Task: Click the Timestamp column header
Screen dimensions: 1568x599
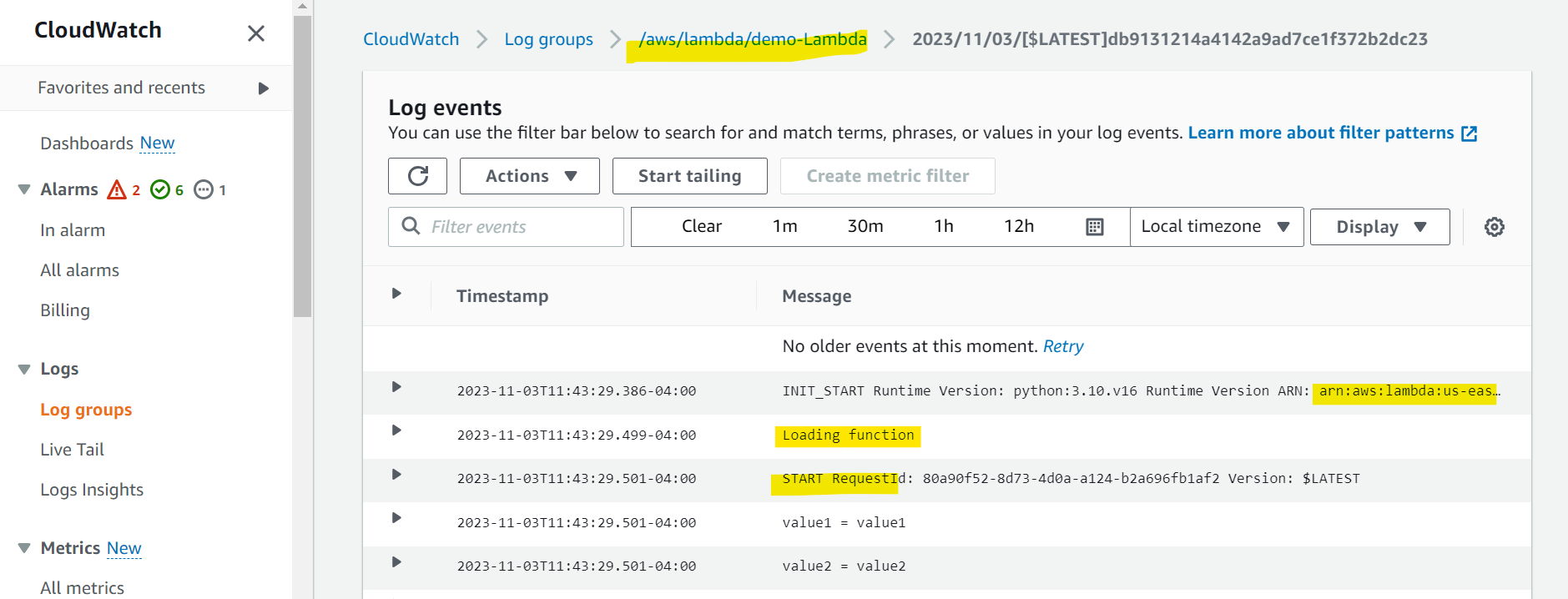Action: [502, 296]
